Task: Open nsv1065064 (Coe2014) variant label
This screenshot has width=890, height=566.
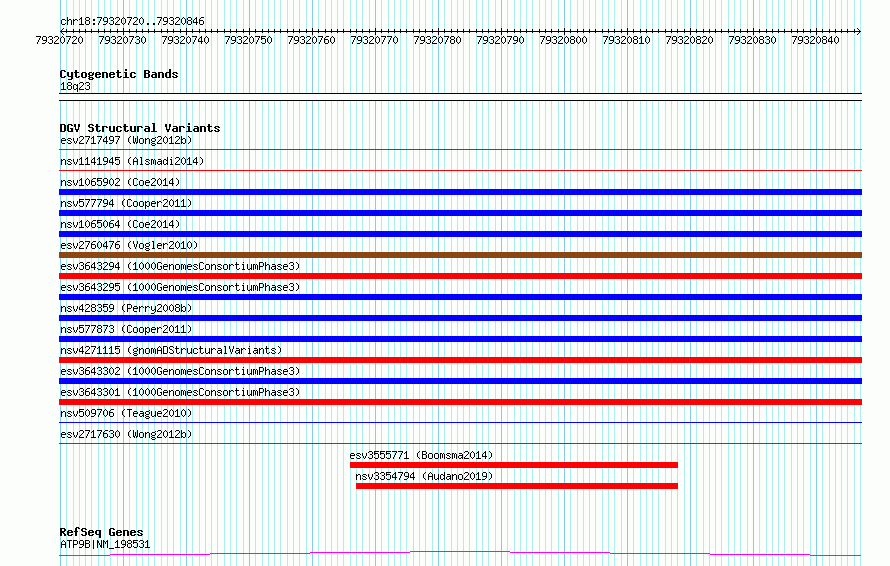Action: (x=120, y=224)
